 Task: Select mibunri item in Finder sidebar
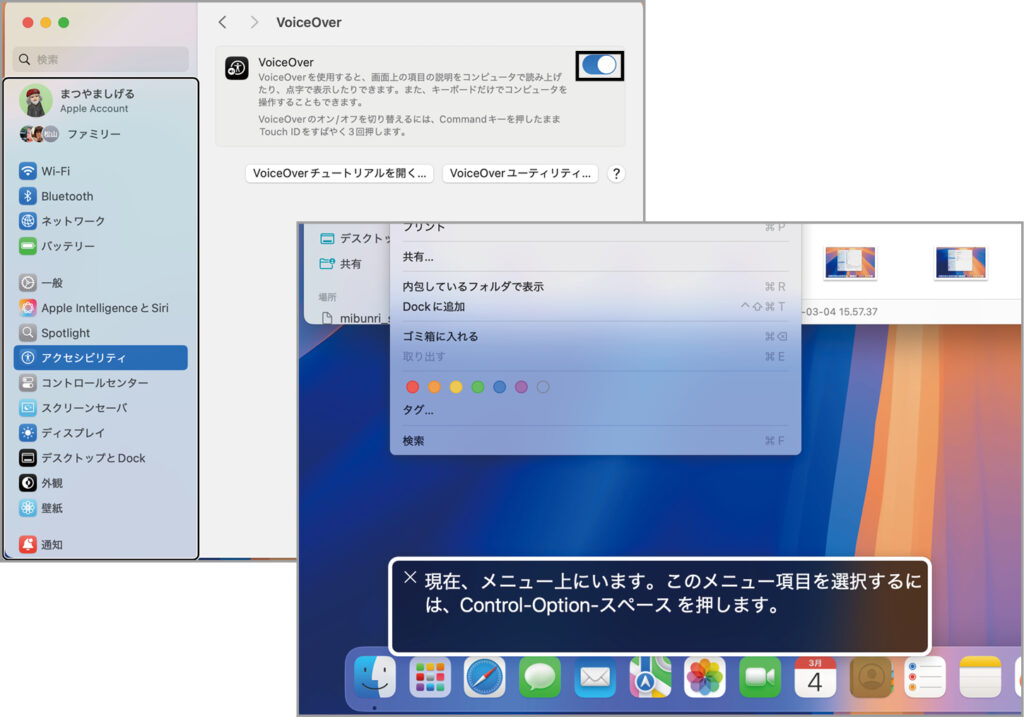pyautogui.click(x=356, y=318)
